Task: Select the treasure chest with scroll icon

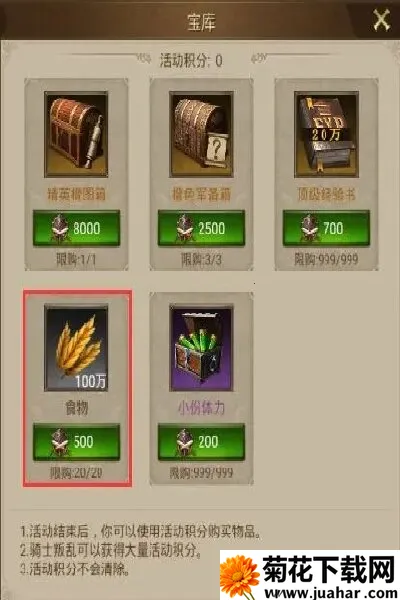Action: tap(76, 134)
